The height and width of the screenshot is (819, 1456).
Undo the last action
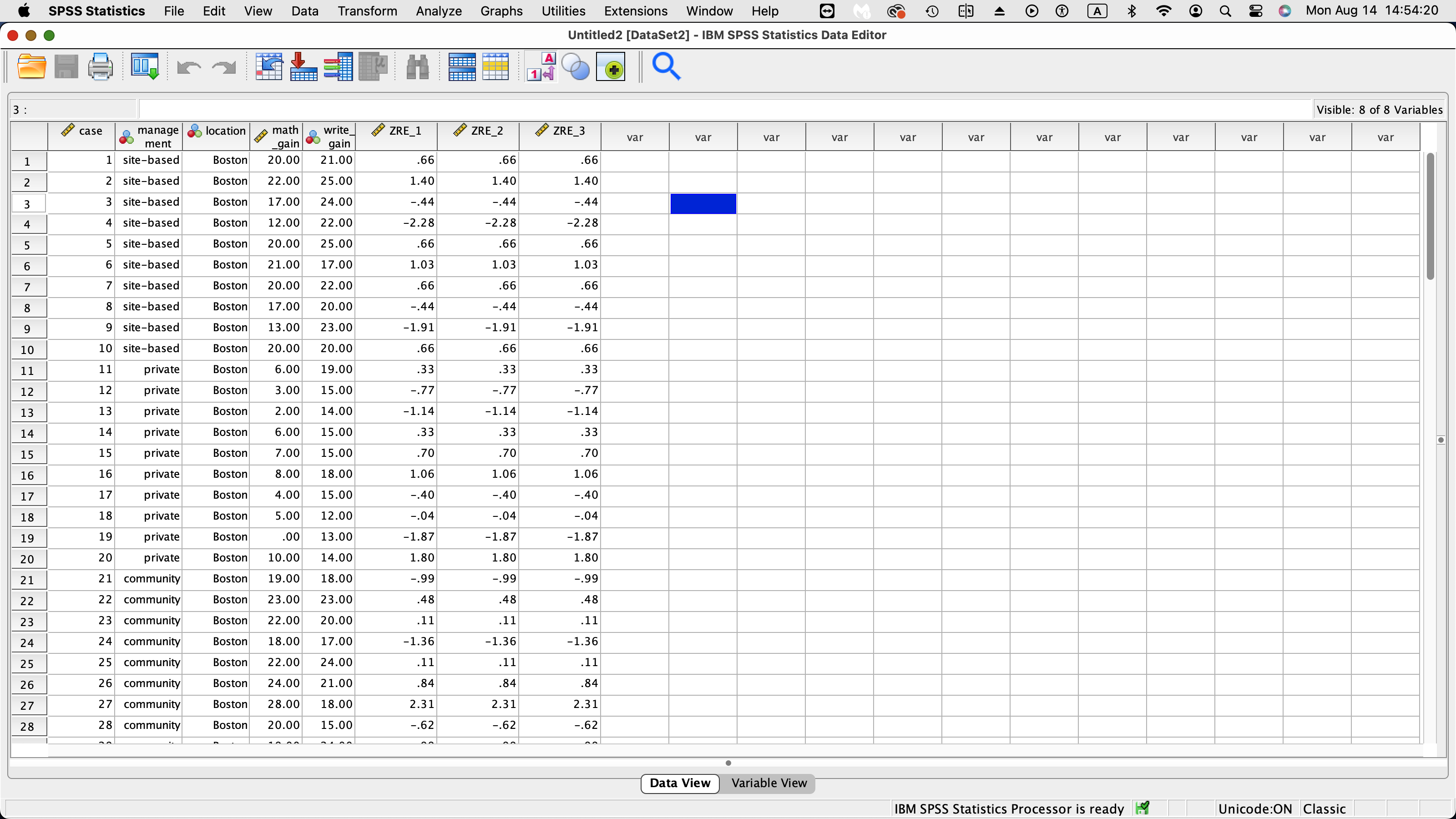coord(189,66)
